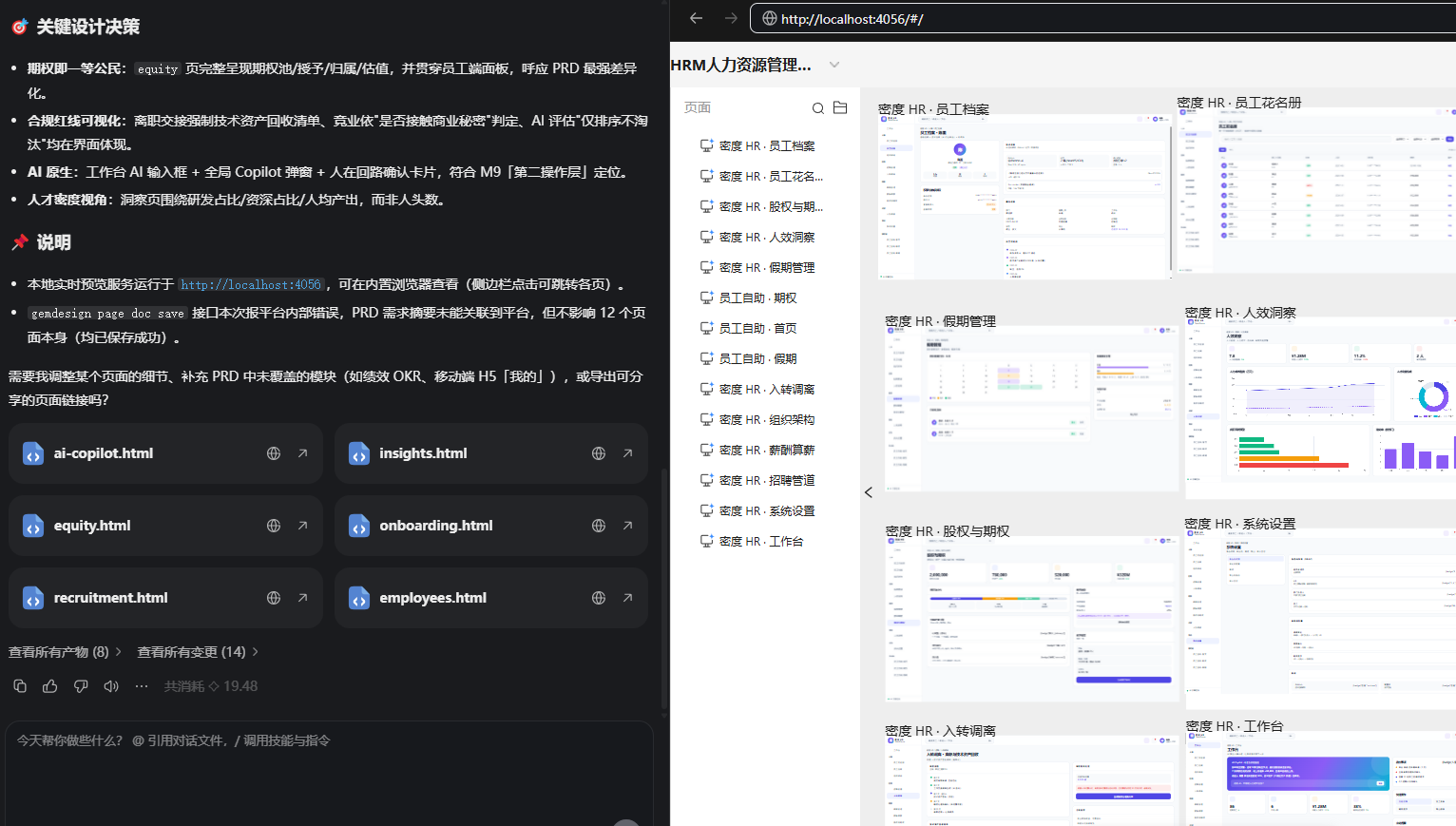
Task: Collapse pages sidebar with left chevron
Action: [x=868, y=492]
